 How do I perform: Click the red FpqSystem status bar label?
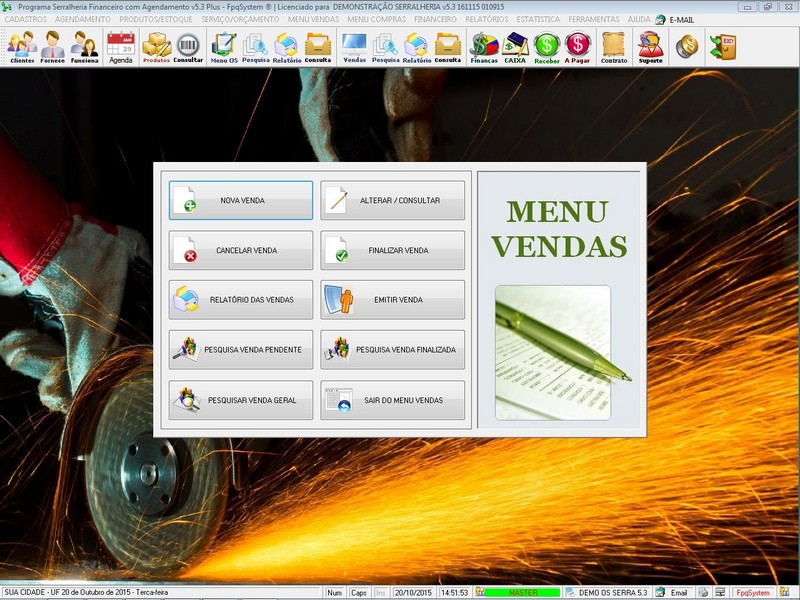753,592
